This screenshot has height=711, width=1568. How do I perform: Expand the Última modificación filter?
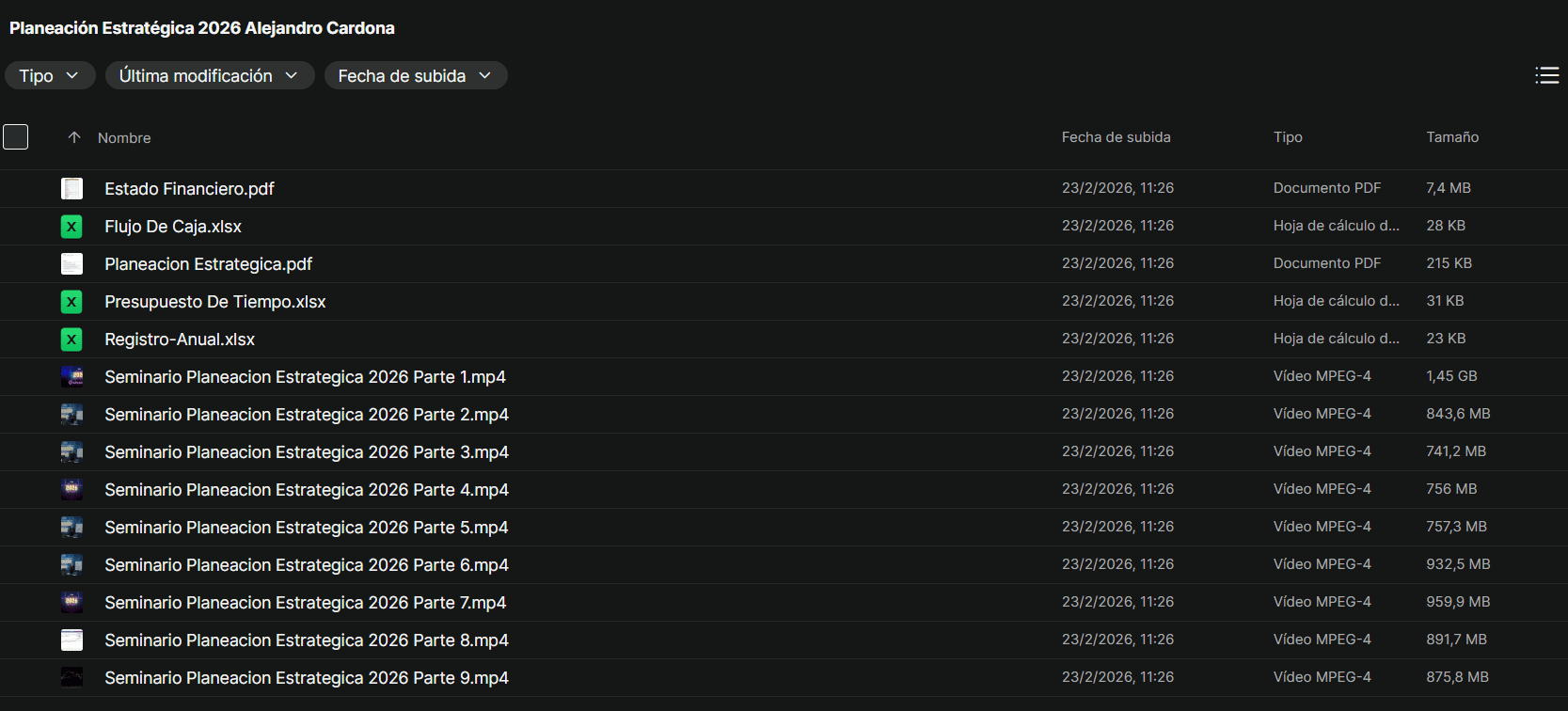[x=209, y=76]
